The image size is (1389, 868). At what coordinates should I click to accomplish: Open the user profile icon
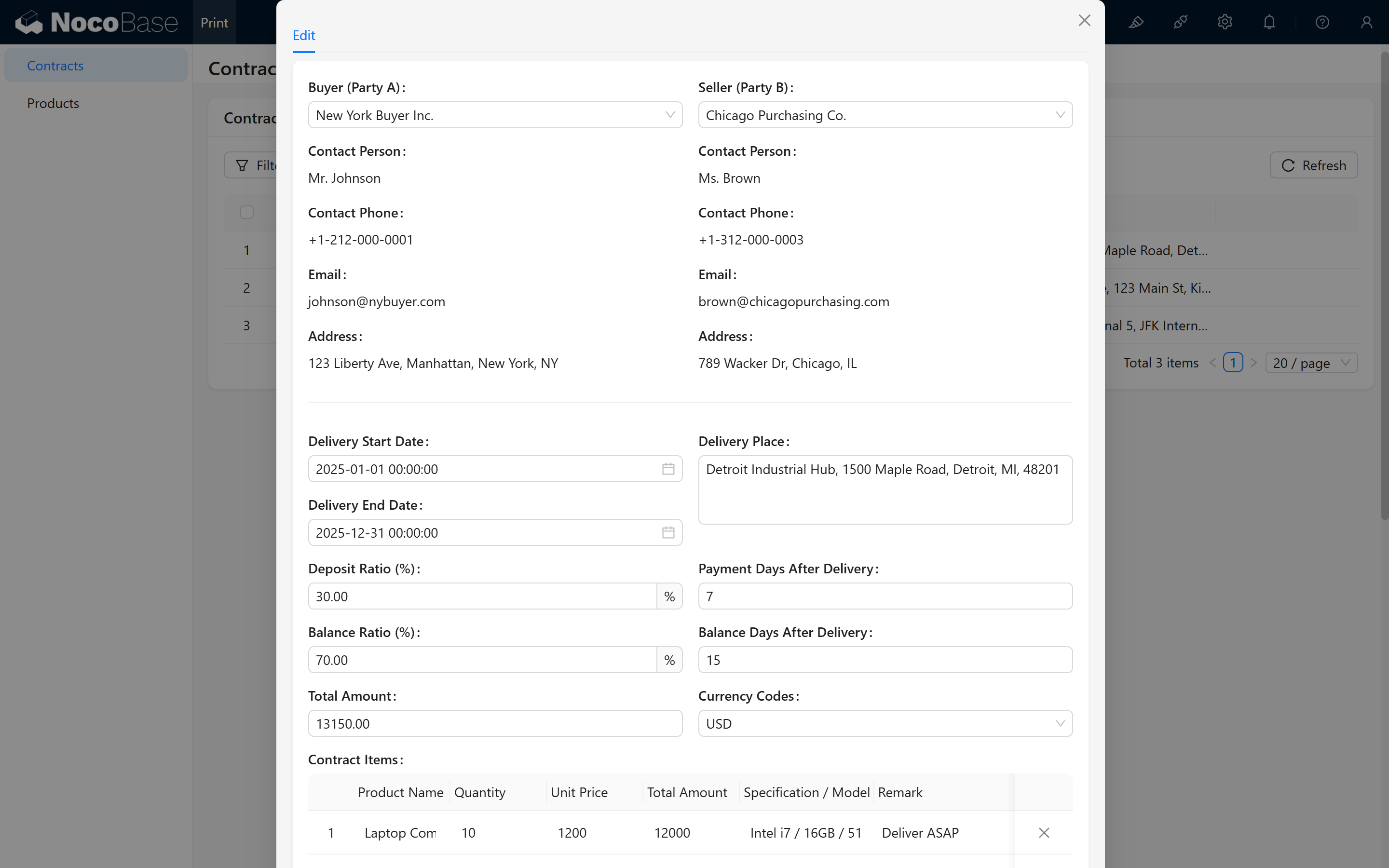point(1366,22)
